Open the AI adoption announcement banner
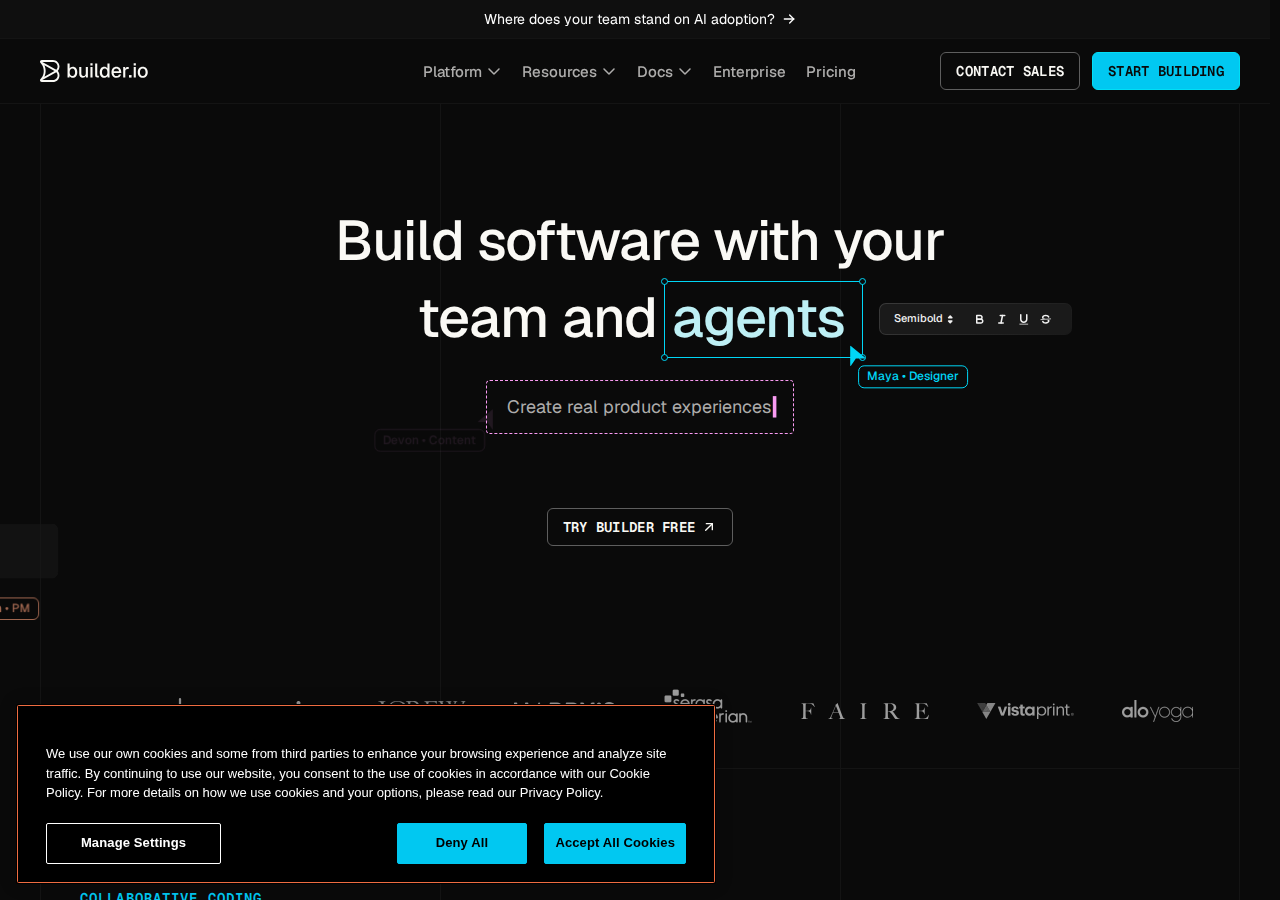This screenshot has width=1280, height=900. coord(640,19)
